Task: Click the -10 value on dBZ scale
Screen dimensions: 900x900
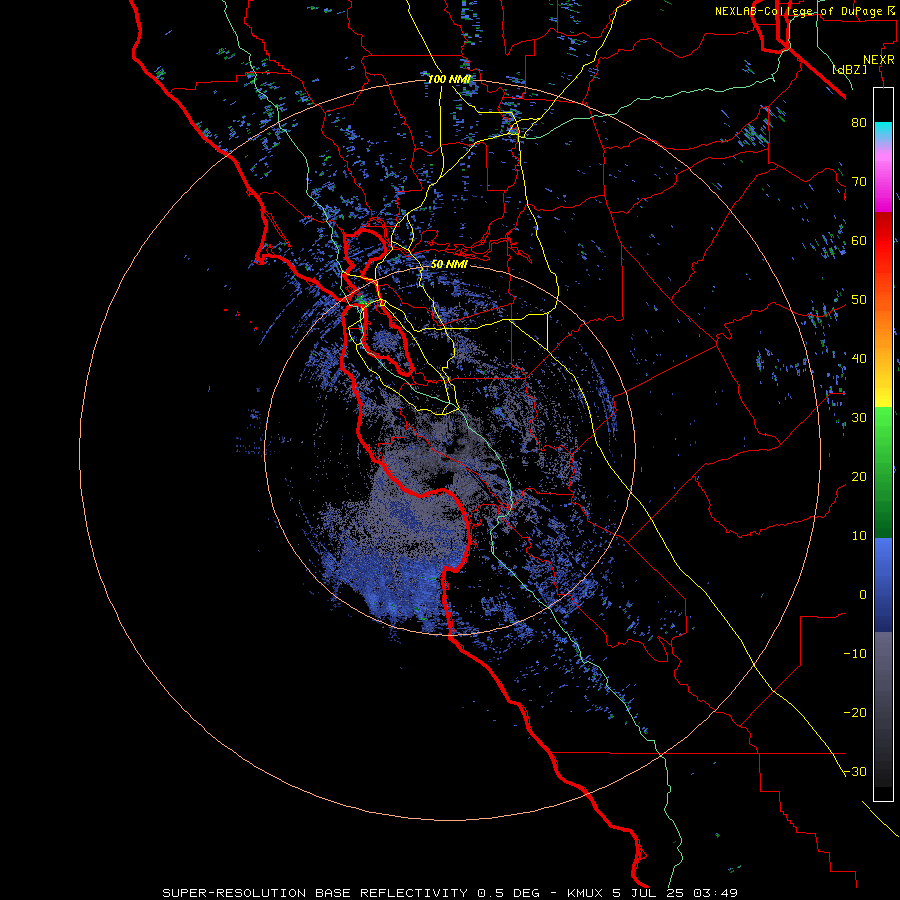Action: pyautogui.click(x=855, y=653)
